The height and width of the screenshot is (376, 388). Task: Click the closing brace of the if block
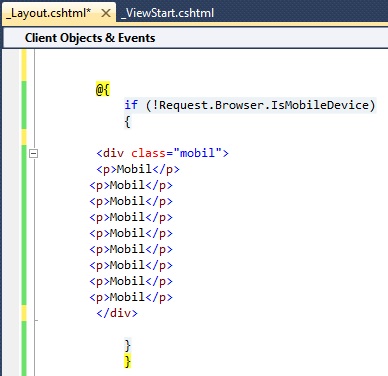127,345
